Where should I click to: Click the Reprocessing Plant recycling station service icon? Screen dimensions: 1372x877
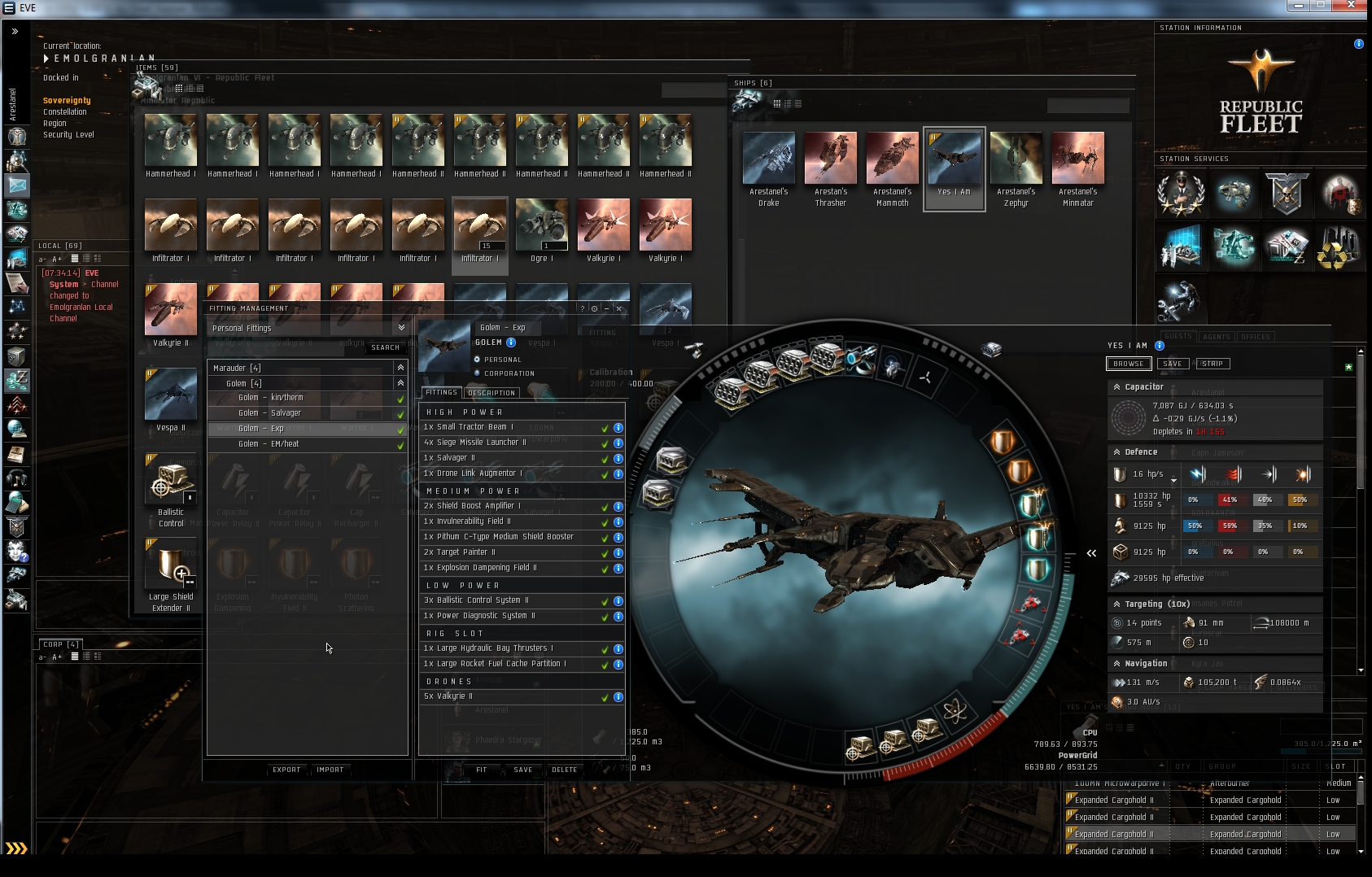(x=1339, y=247)
